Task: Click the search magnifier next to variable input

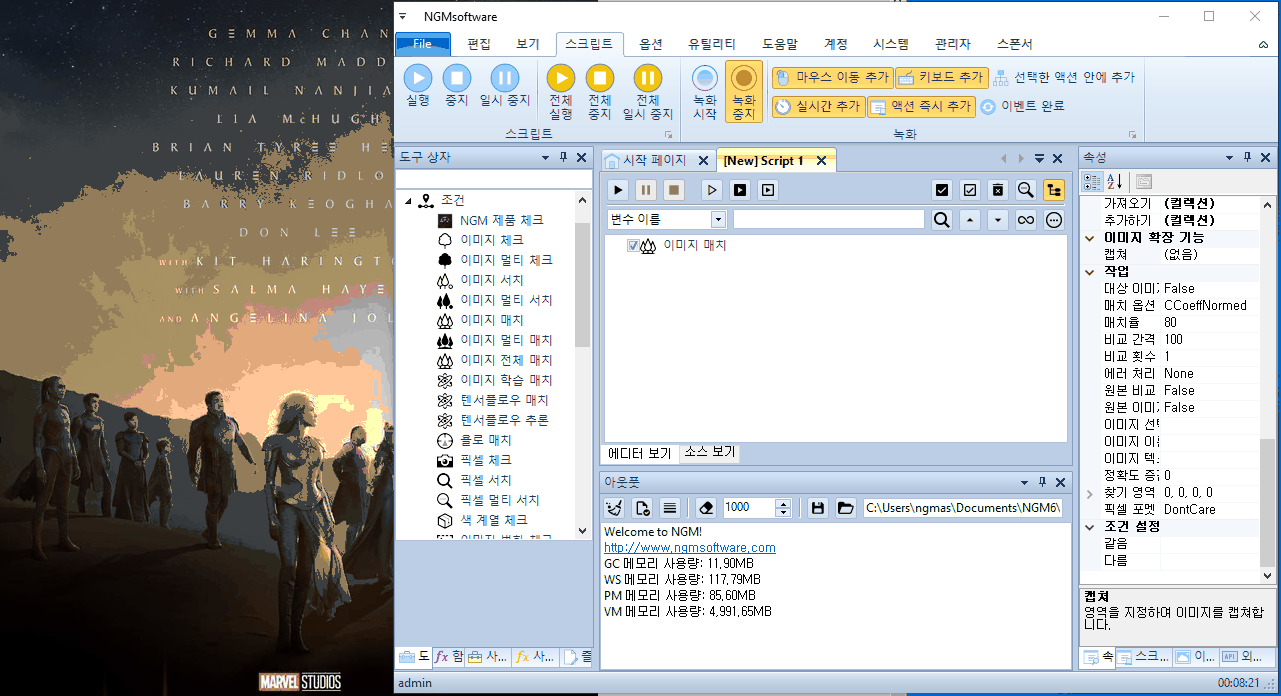Action: point(941,220)
